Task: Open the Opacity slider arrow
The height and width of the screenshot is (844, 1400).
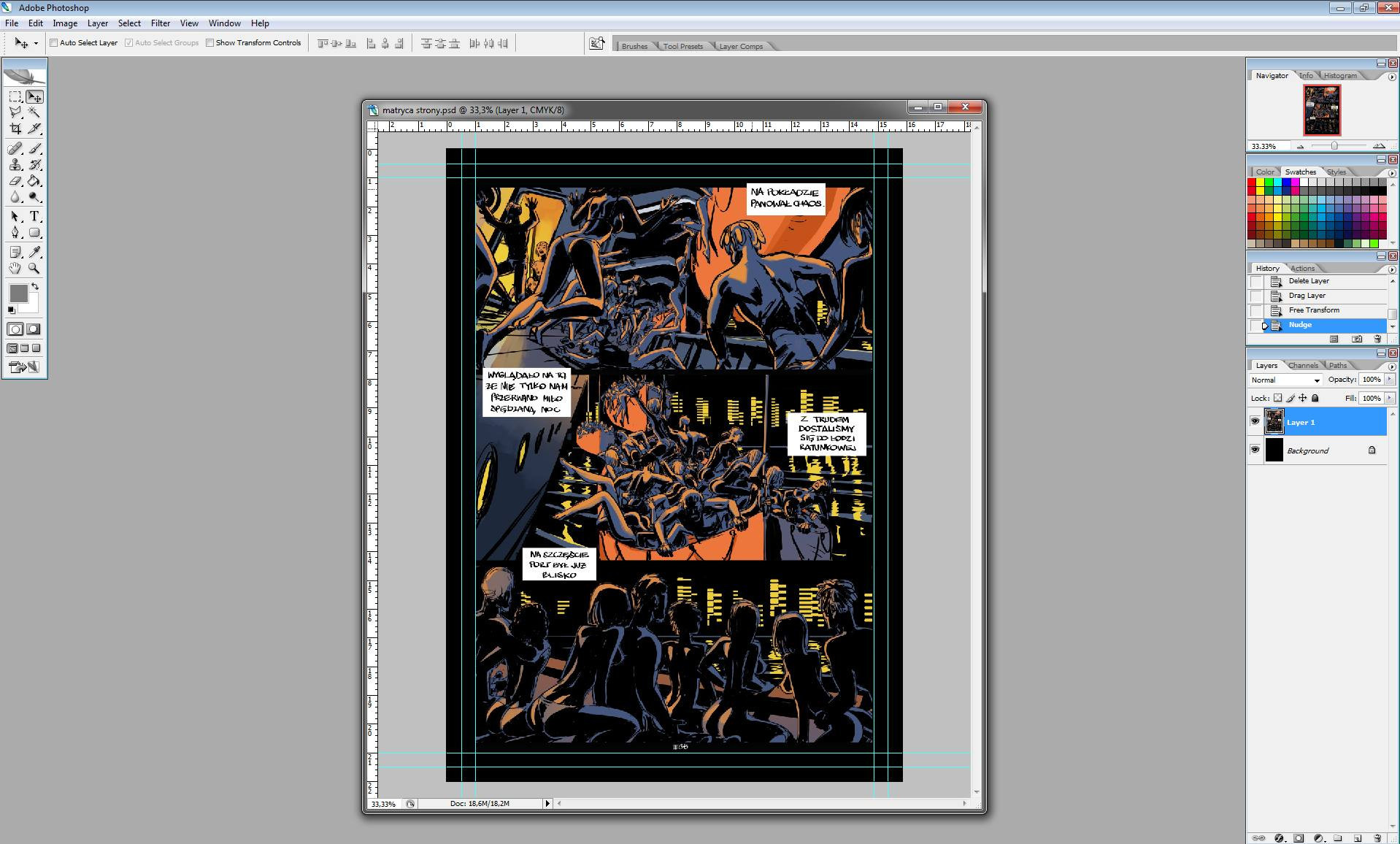Action: pos(1390,379)
